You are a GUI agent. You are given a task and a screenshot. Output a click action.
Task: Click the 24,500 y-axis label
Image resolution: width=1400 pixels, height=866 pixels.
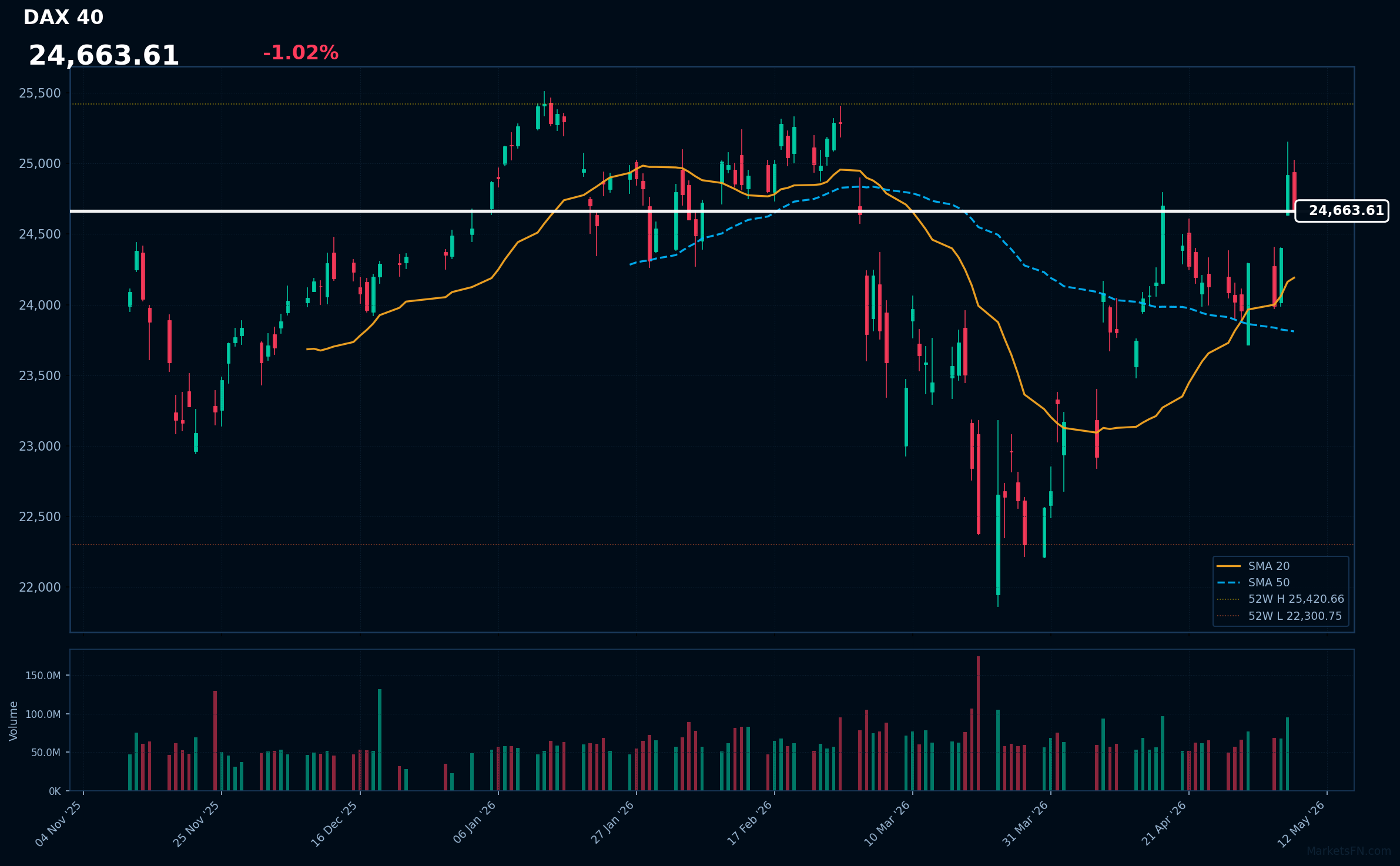tap(40, 234)
